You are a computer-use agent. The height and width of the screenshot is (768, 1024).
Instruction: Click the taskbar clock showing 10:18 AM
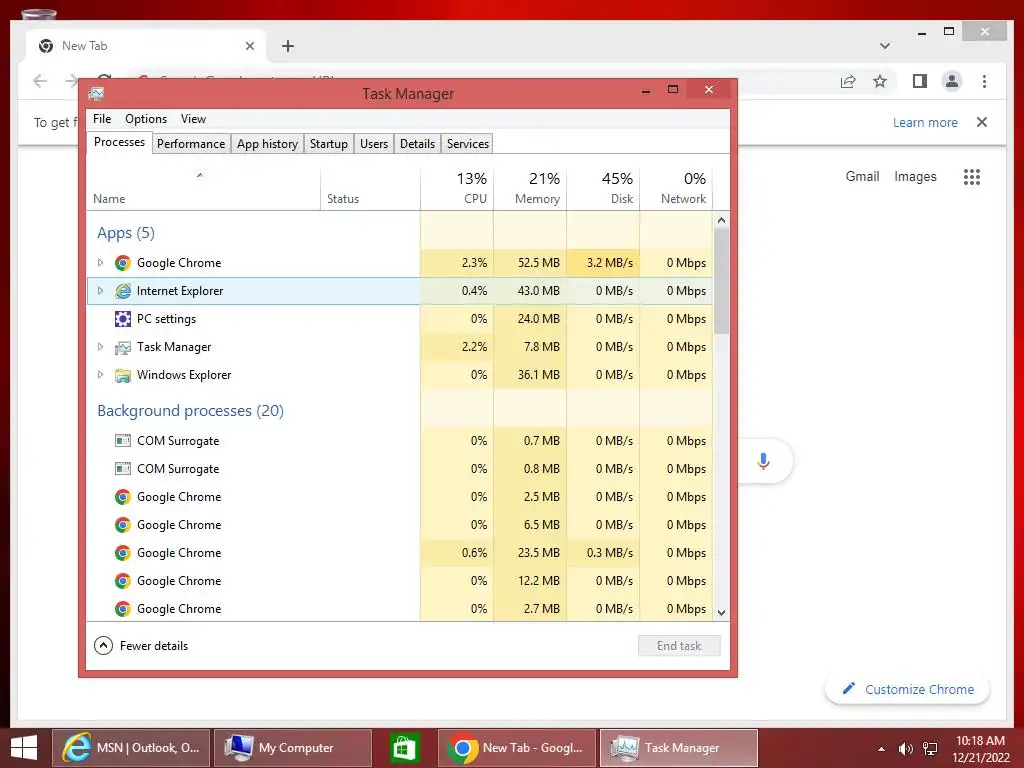pyautogui.click(x=980, y=748)
